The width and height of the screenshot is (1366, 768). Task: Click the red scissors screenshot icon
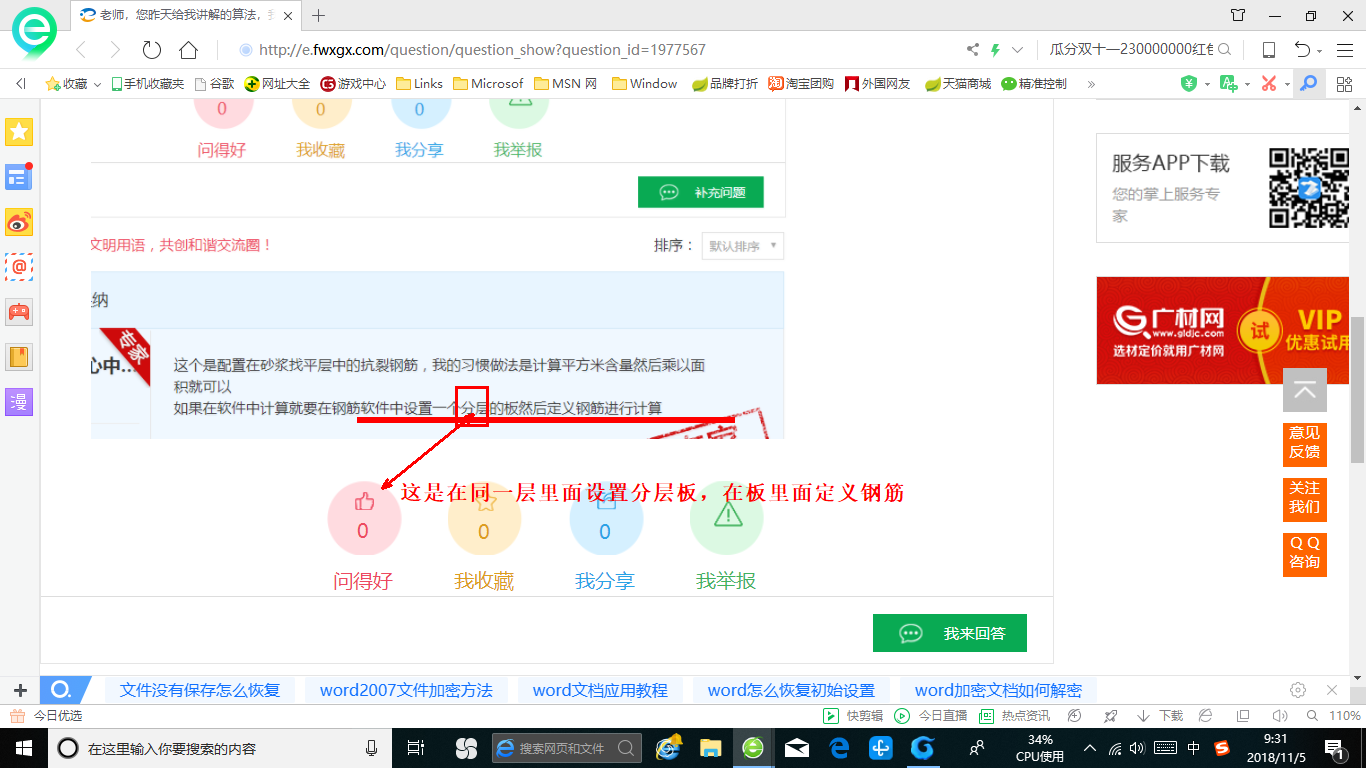pos(1269,84)
